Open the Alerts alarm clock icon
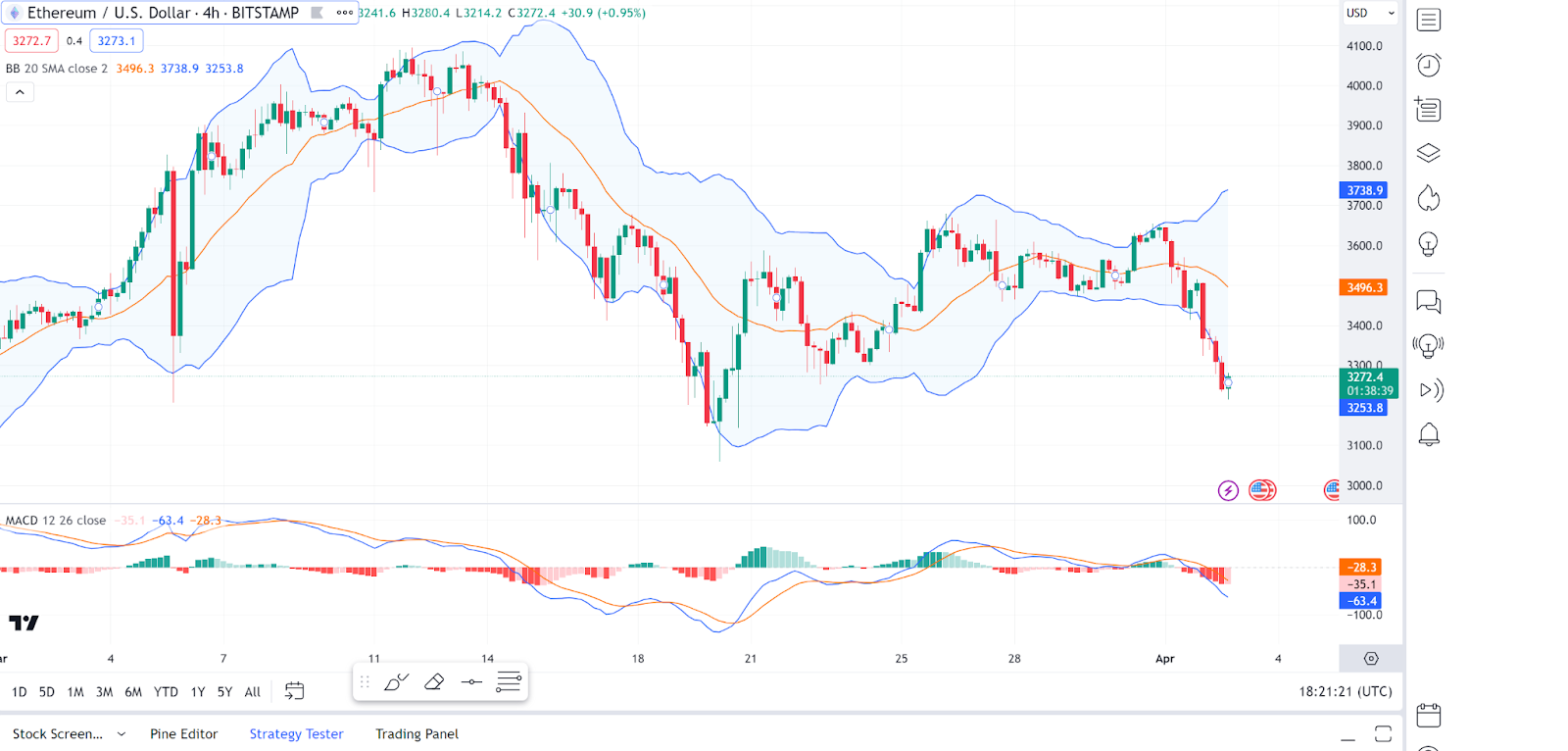The width and height of the screenshot is (1568, 751). (1429, 65)
